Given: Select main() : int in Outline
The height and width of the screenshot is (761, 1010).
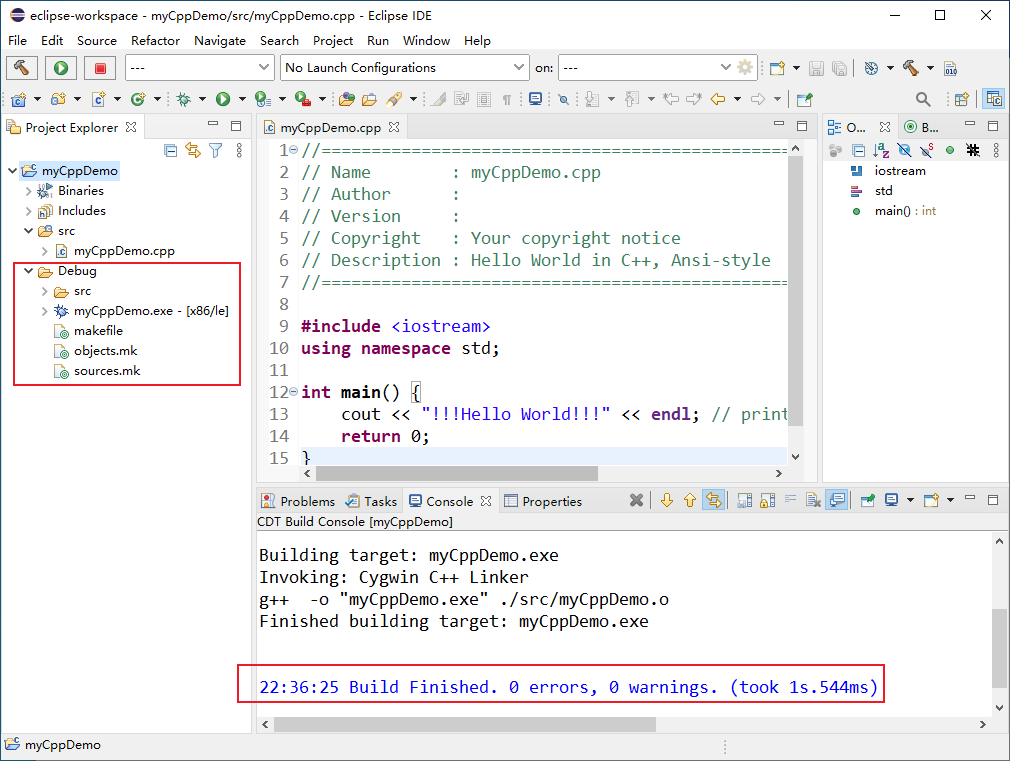Looking at the screenshot, I should pos(905,211).
